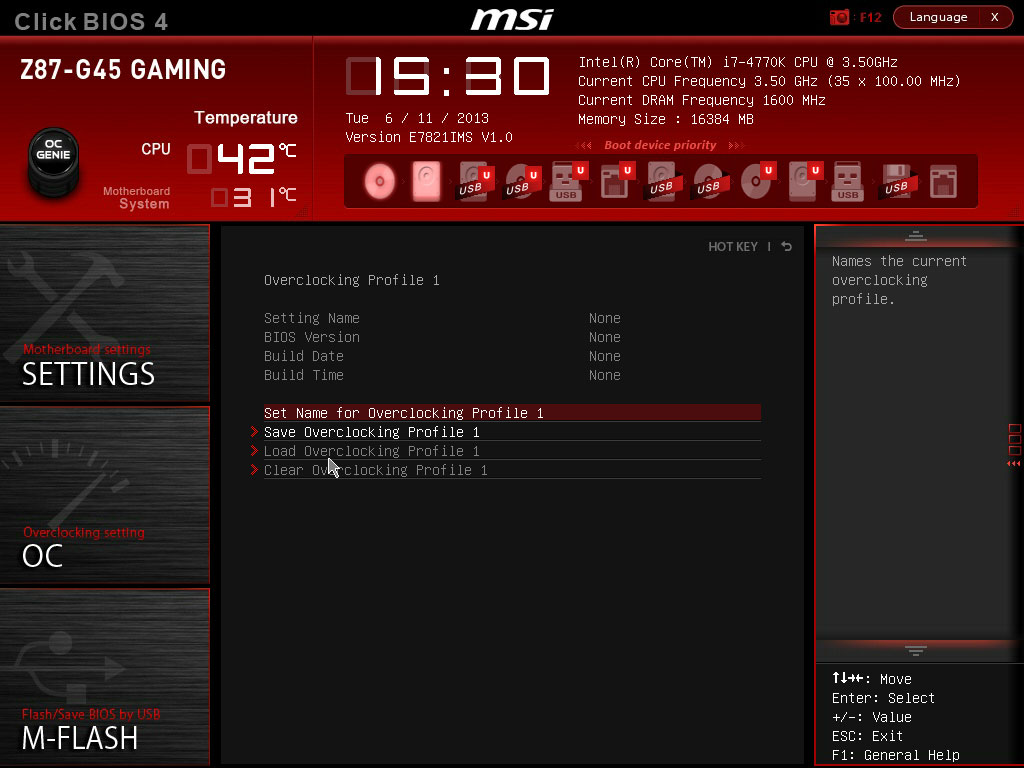
Task: Open the OC overclocking setting menu
Action: point(104,495)
